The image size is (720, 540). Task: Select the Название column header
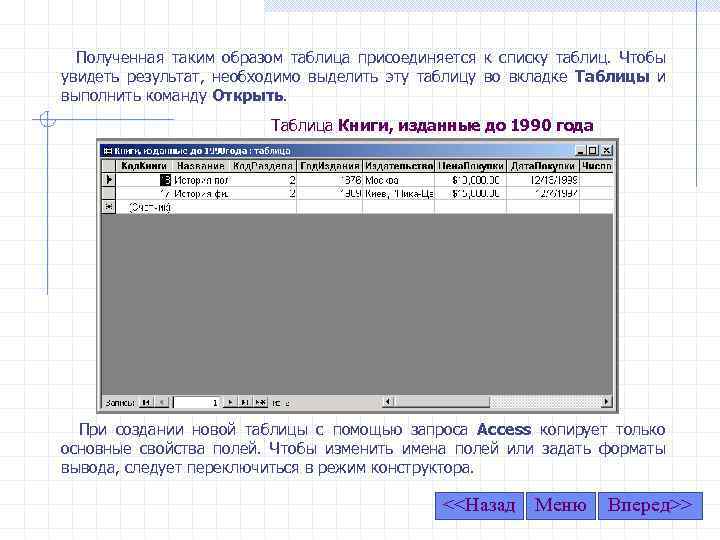(x=201, y=166)
